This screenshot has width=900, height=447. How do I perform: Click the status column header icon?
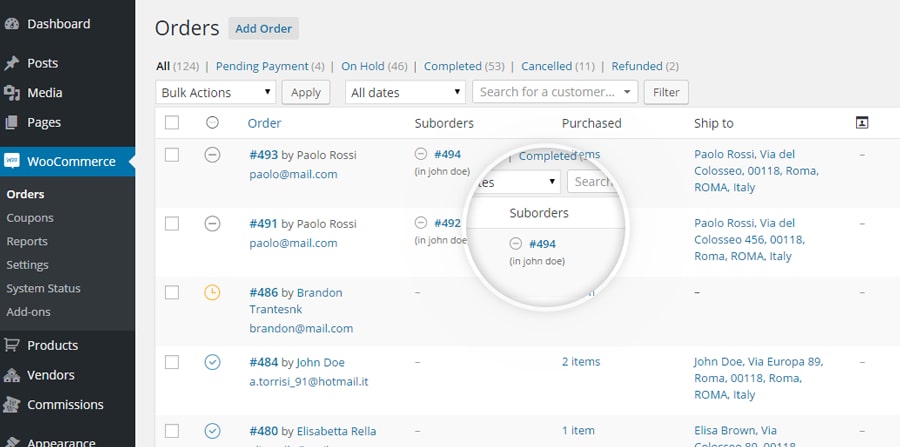point(212,122)
